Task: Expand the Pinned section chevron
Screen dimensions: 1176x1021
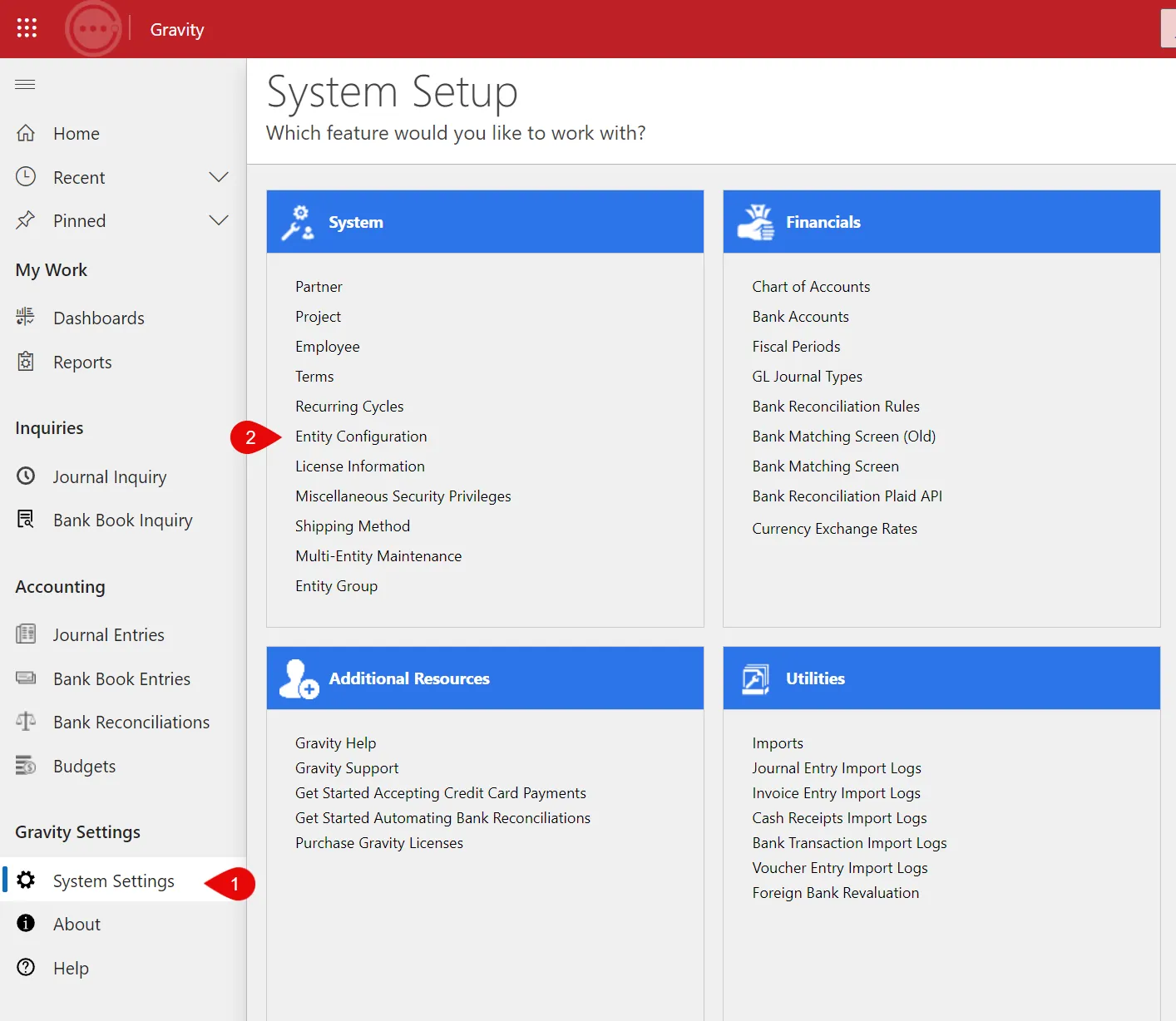Action: tap(219, 220)
